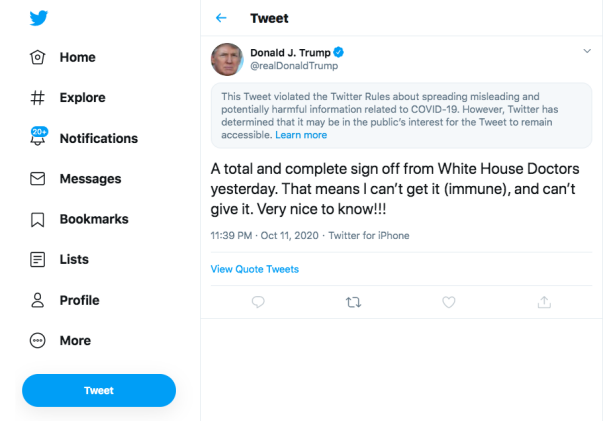Click the tweet author's profile picture
This screenshot has width=603, height=421.
[227, 58]
